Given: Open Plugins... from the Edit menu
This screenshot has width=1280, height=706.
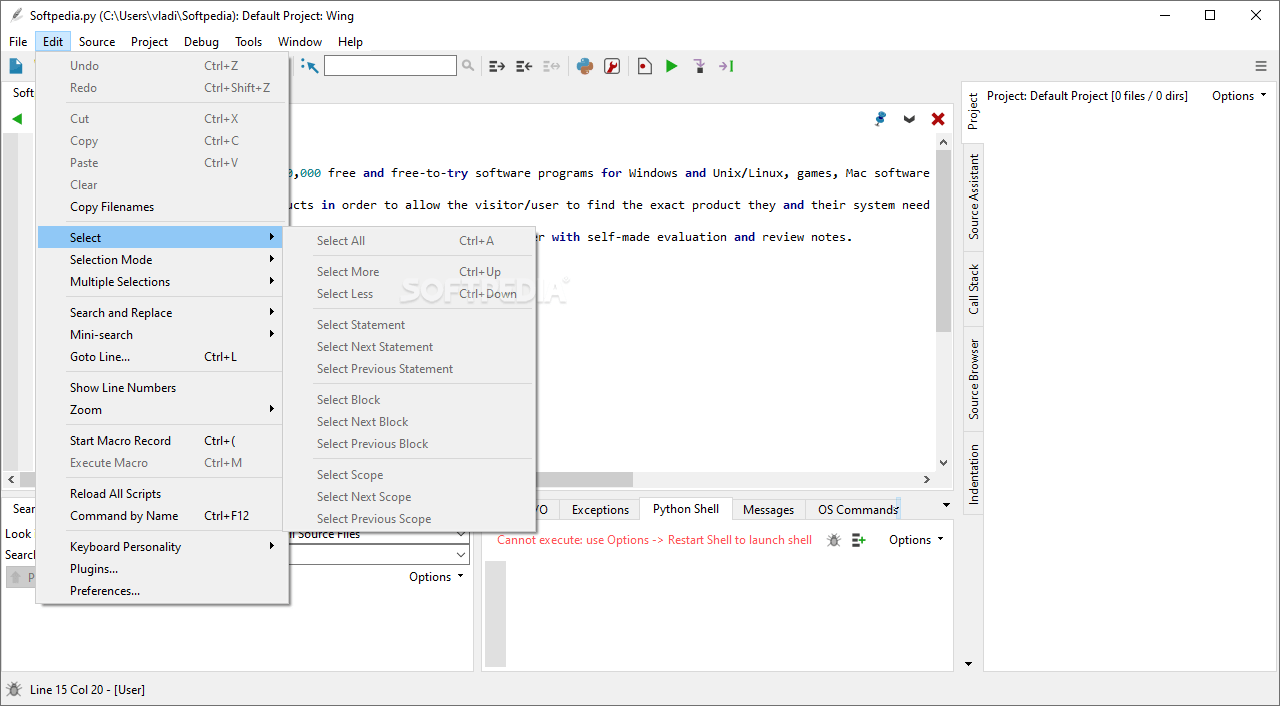Looking at the screenshot, I should pyautogui.click(x=161, y=568).
